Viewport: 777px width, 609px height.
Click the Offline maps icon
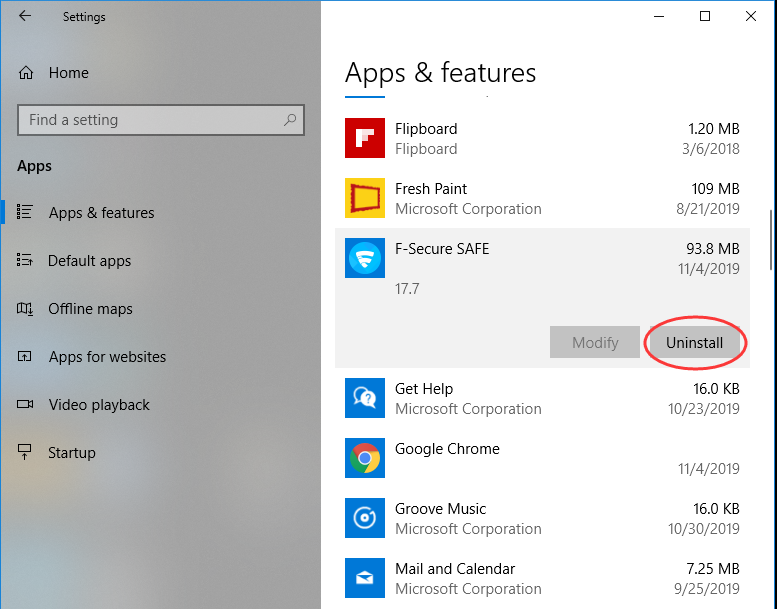[x=24, y=308]
